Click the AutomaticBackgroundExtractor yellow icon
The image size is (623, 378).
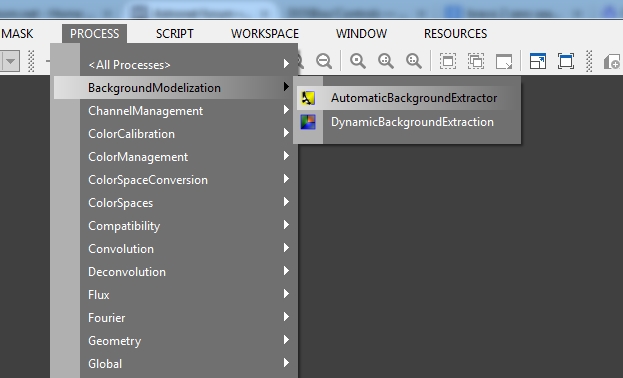pos(308,98)
